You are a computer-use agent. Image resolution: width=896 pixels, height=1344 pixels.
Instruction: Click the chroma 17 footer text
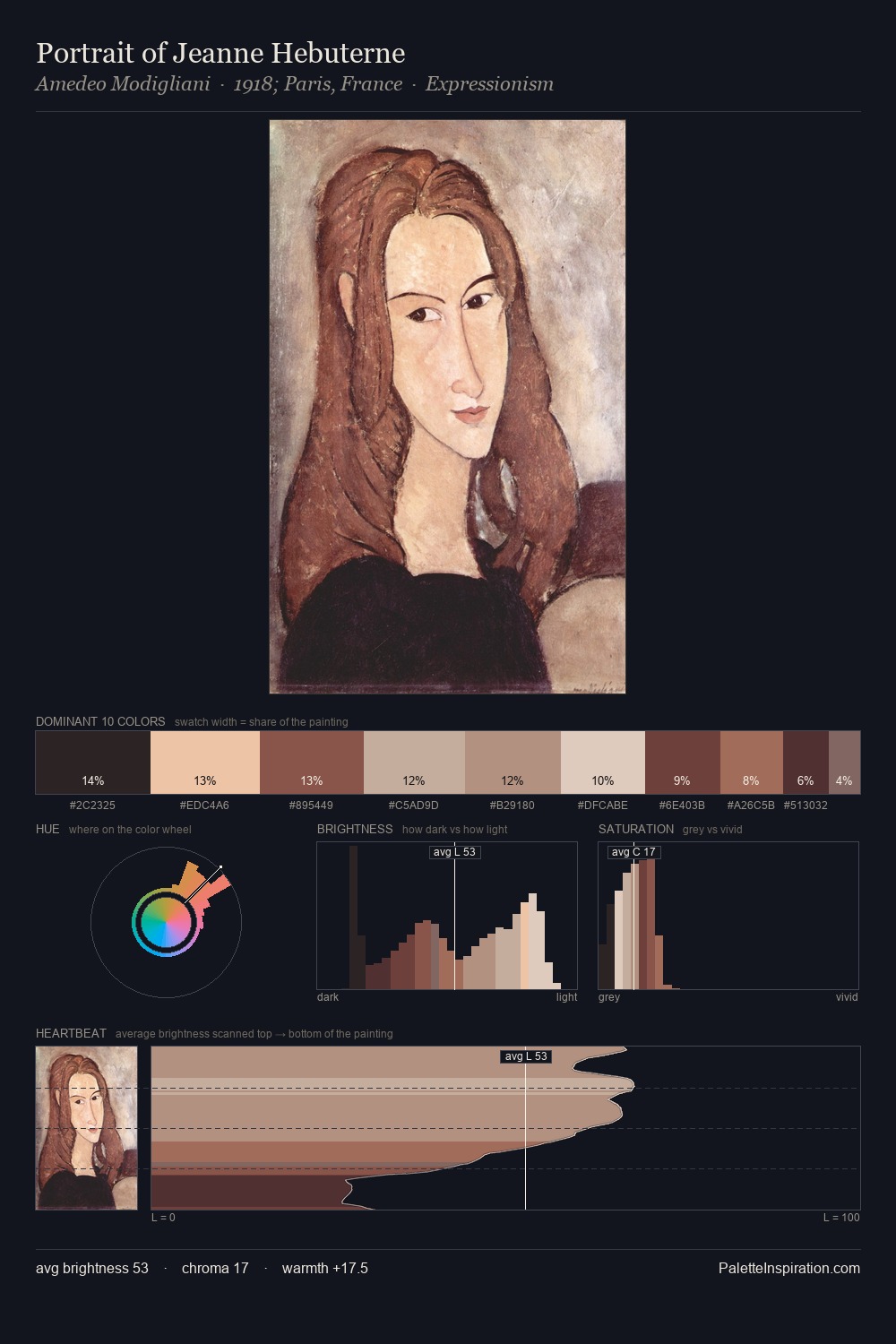tap(215, 1268)
